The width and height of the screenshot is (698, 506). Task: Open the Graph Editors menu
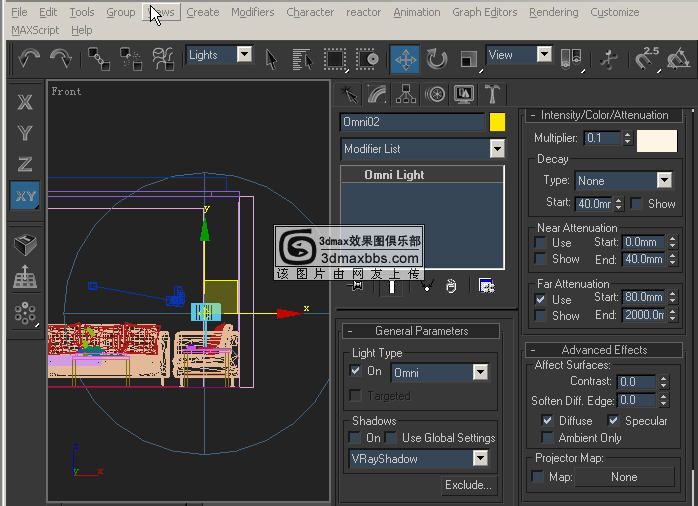pyautogui.click(x=485, y=12)
